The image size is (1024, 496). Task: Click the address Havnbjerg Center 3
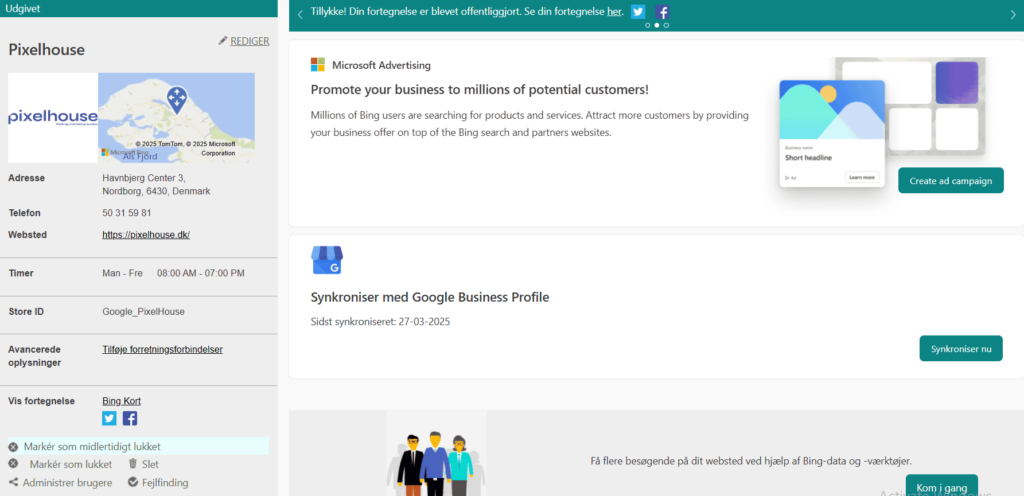point(144,178)
